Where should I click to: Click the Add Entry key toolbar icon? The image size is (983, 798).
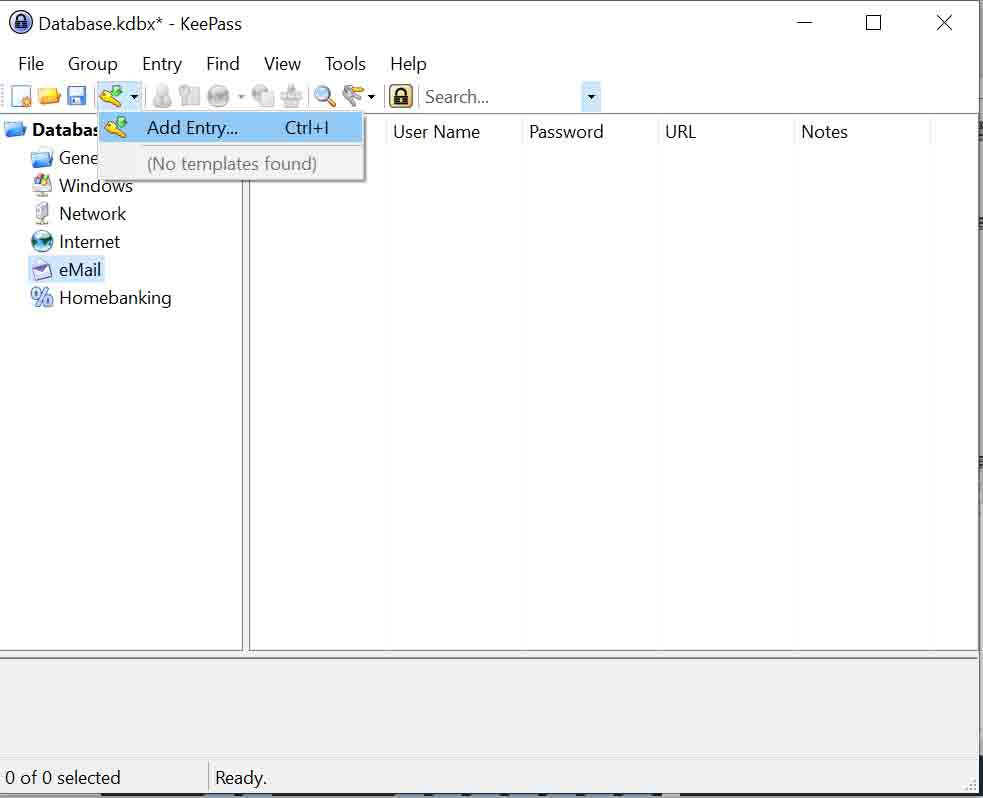click(111, 97)
